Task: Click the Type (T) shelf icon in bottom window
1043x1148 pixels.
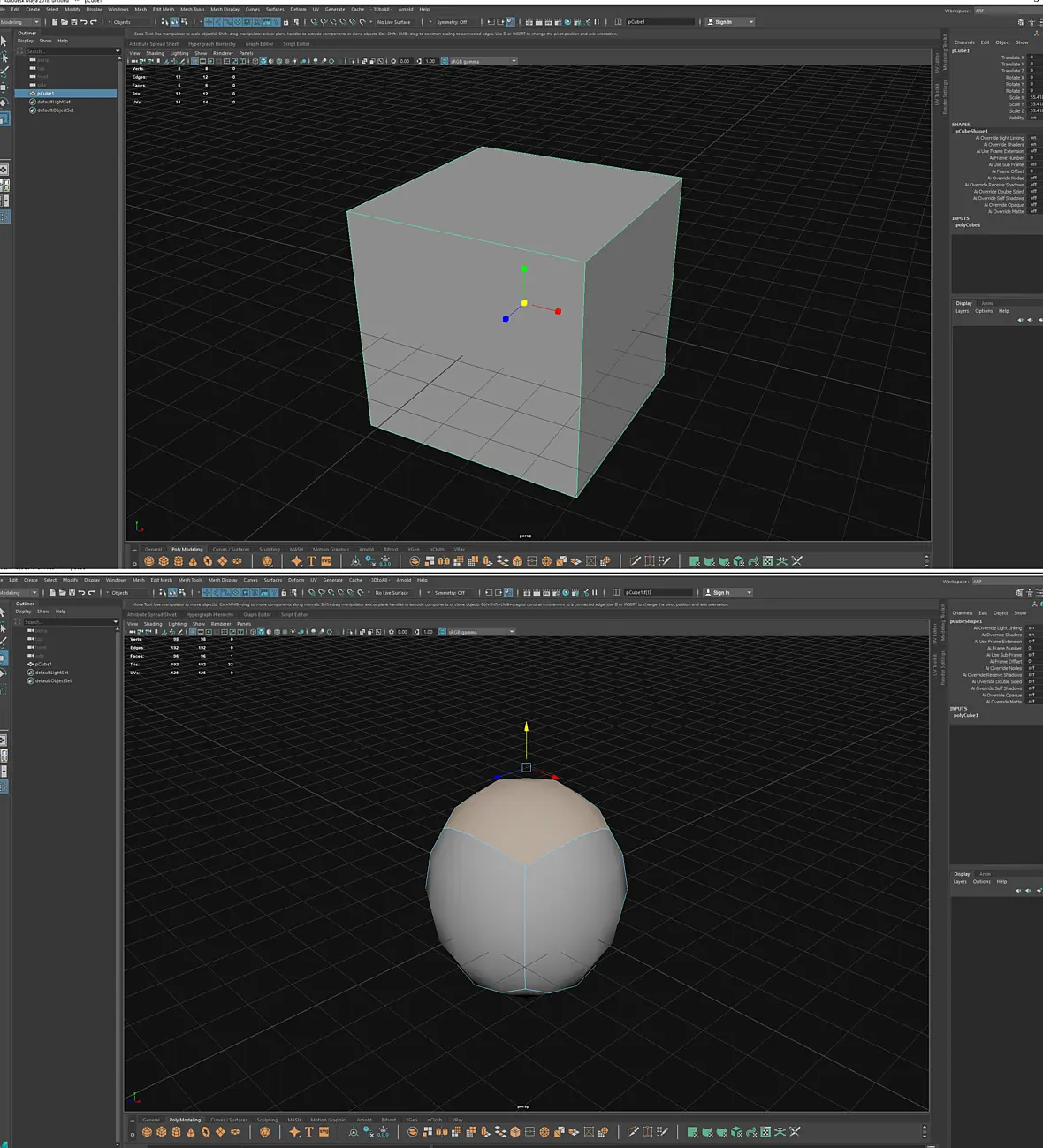Action: pyautogui.click(x=309, y=1132)
